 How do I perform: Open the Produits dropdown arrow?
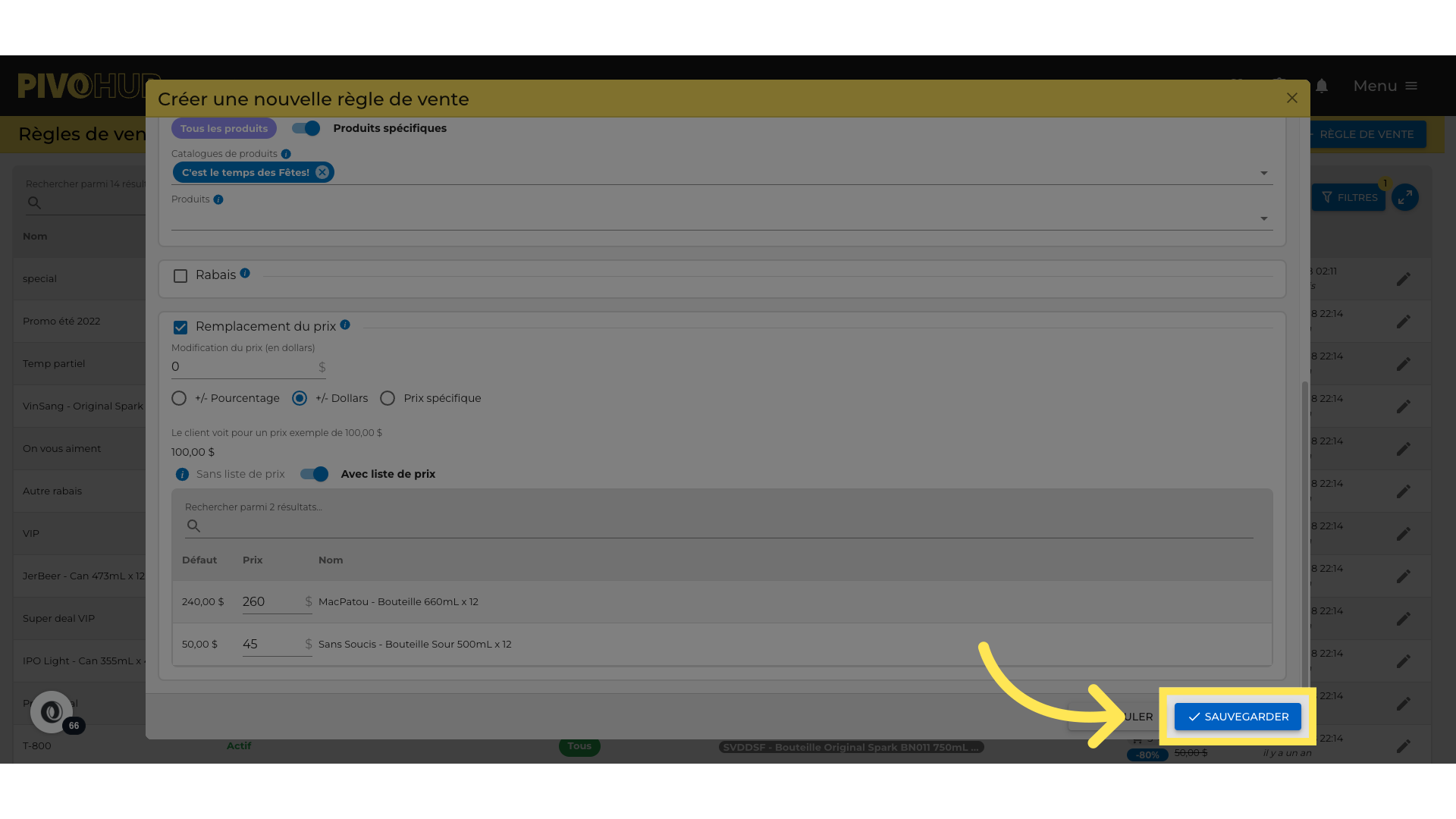click(x=1263, y=218)
